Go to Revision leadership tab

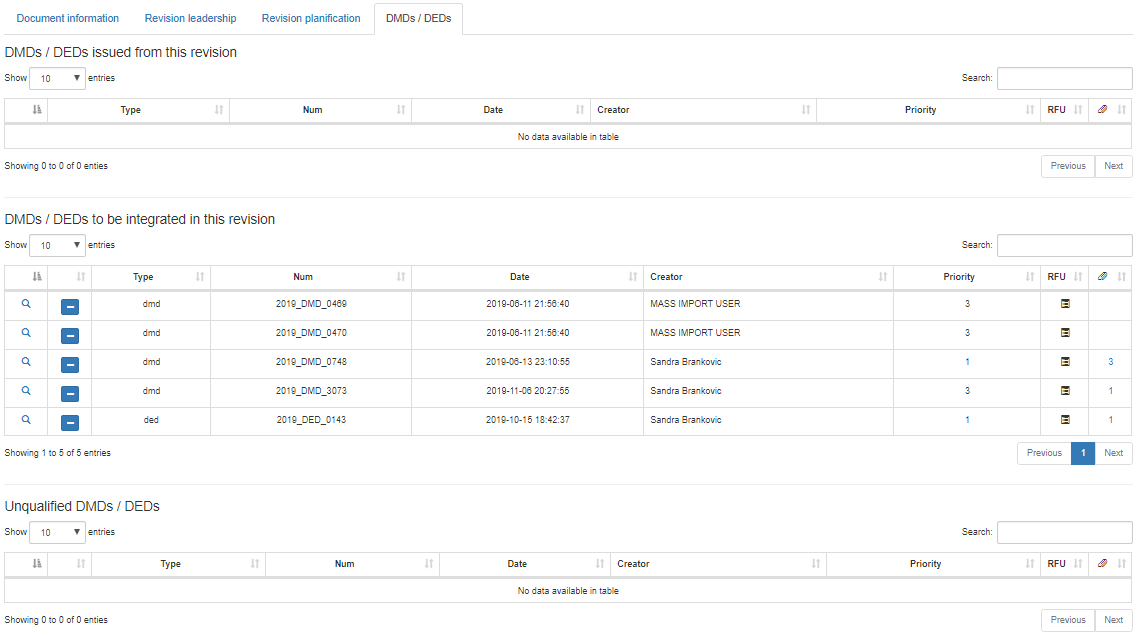click(190, 19)
